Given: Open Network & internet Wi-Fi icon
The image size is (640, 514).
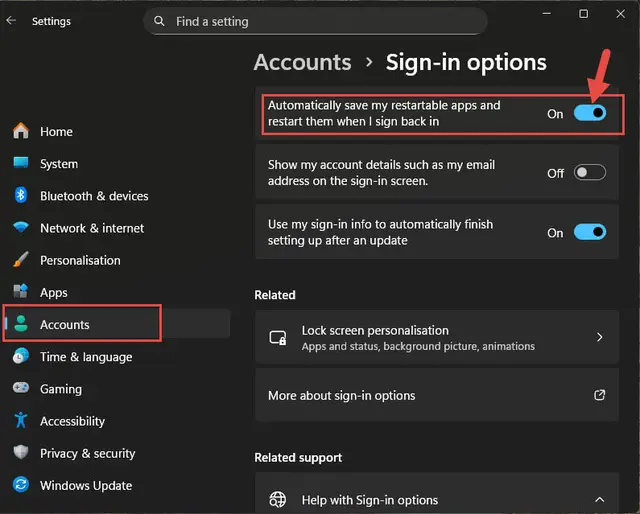Looking at the screenshot, I should point(20,227).
